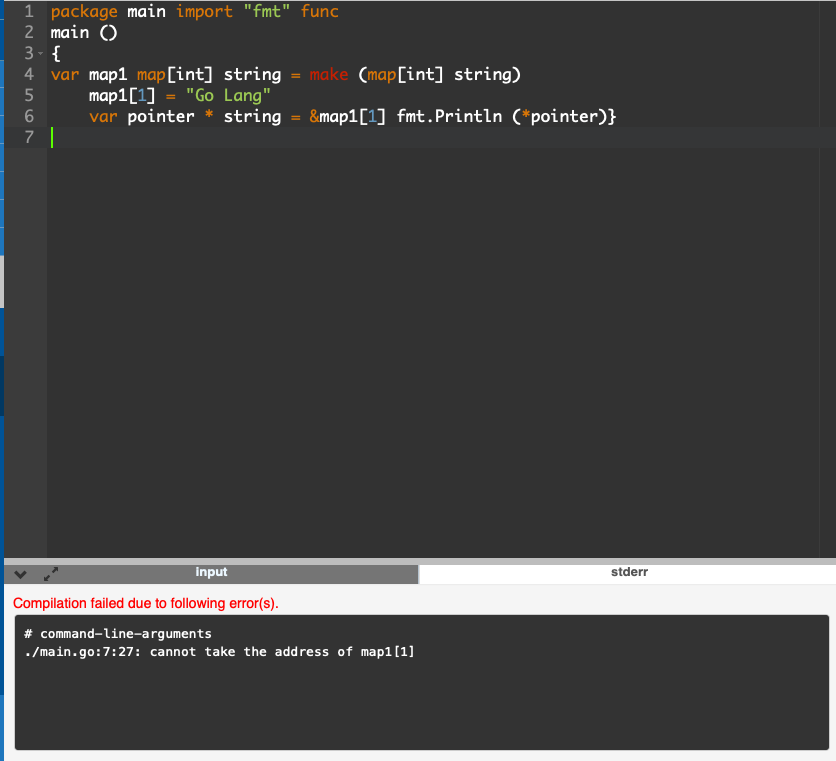Click the "fmt" string literal
Image resolution: width=836 pixels, height=761 pixels.
pos(267,11)
